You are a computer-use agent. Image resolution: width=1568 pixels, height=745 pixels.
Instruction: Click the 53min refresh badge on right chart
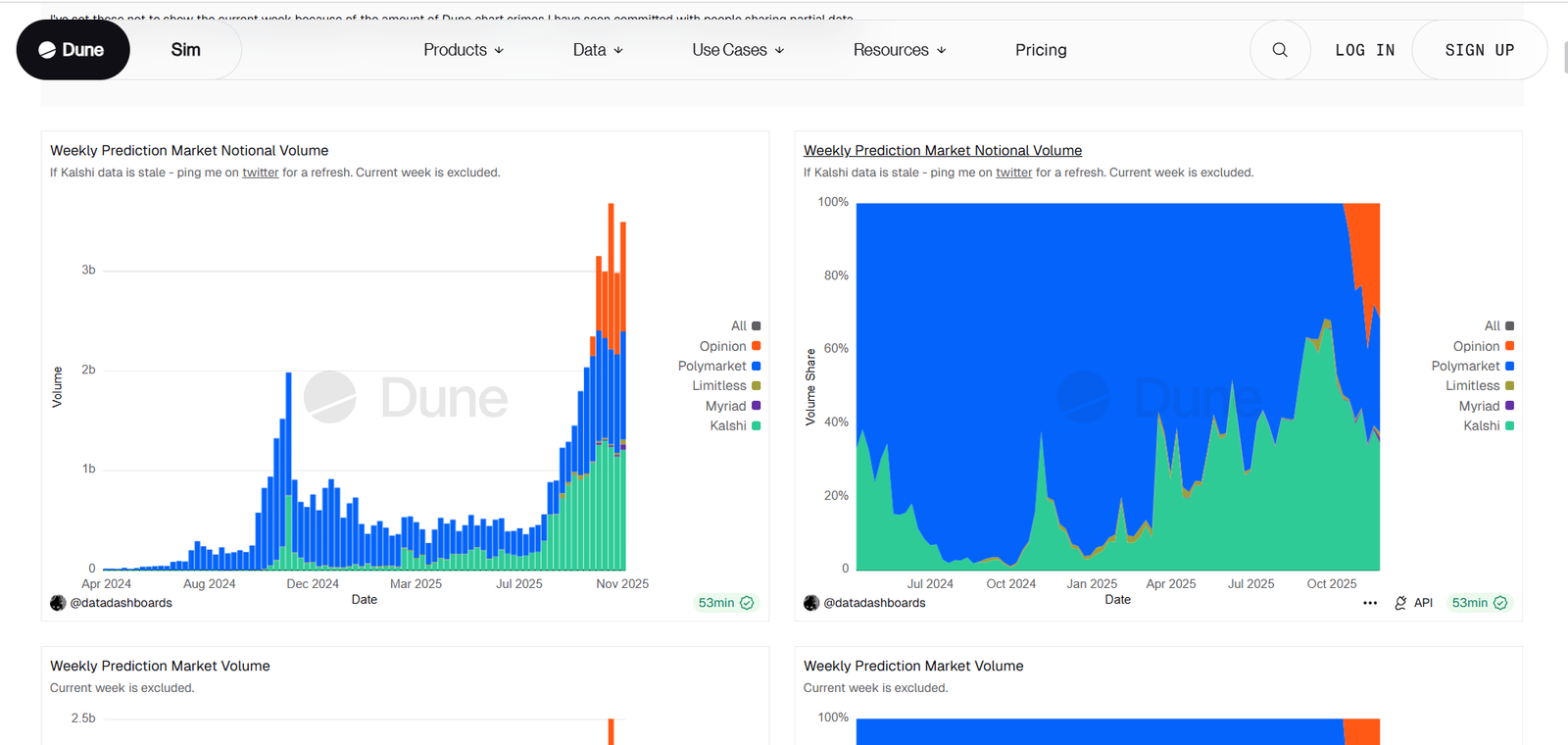coord(1479,603)
